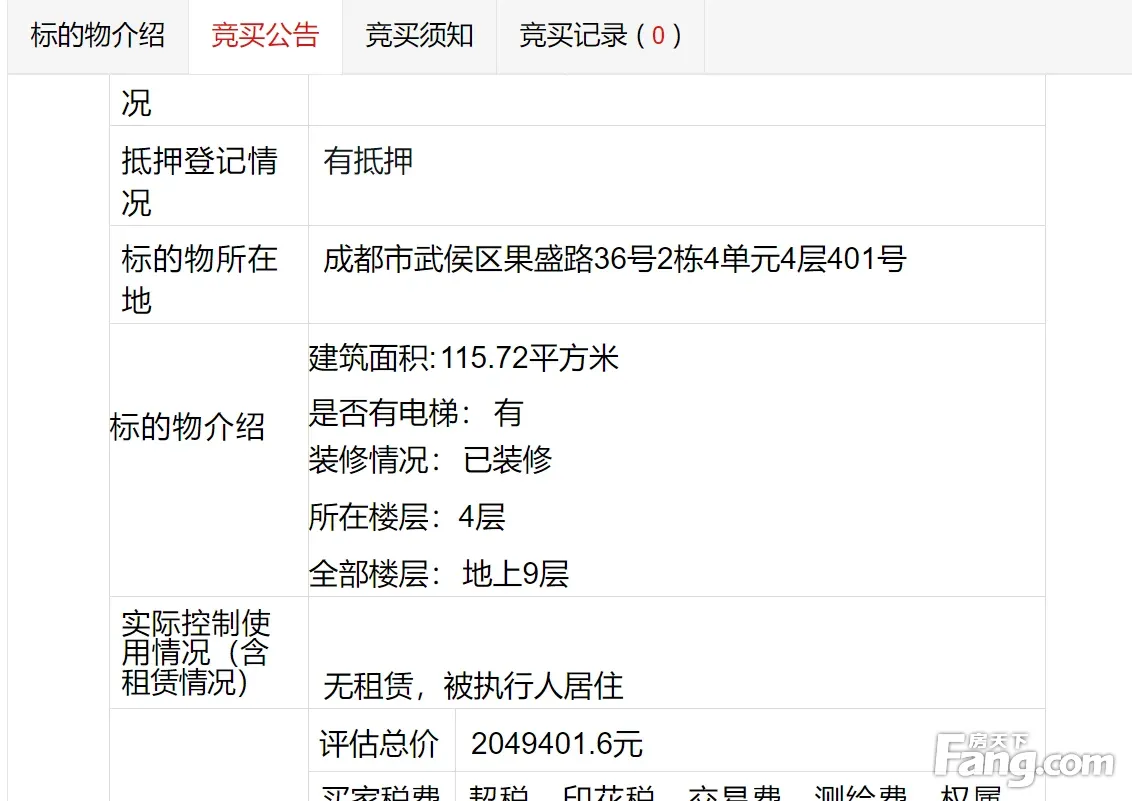Click the 所在楼层 4层 line
Viewport: 1132px width, 801px height.
(407, 517)
